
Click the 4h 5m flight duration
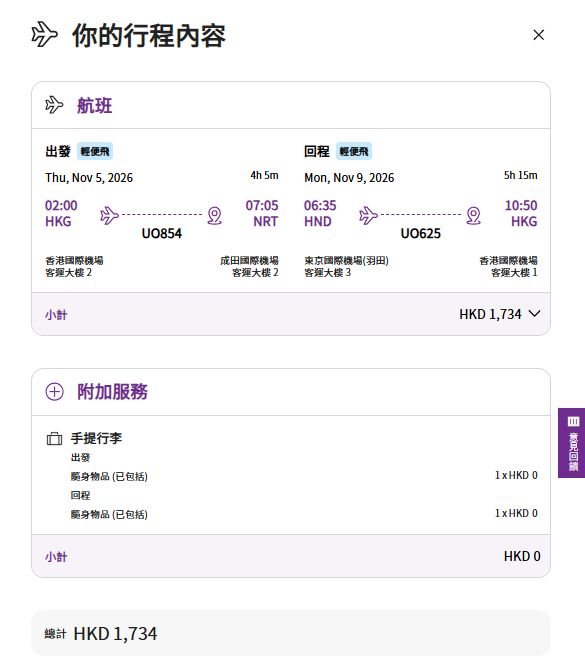click(x=264, y=175)
